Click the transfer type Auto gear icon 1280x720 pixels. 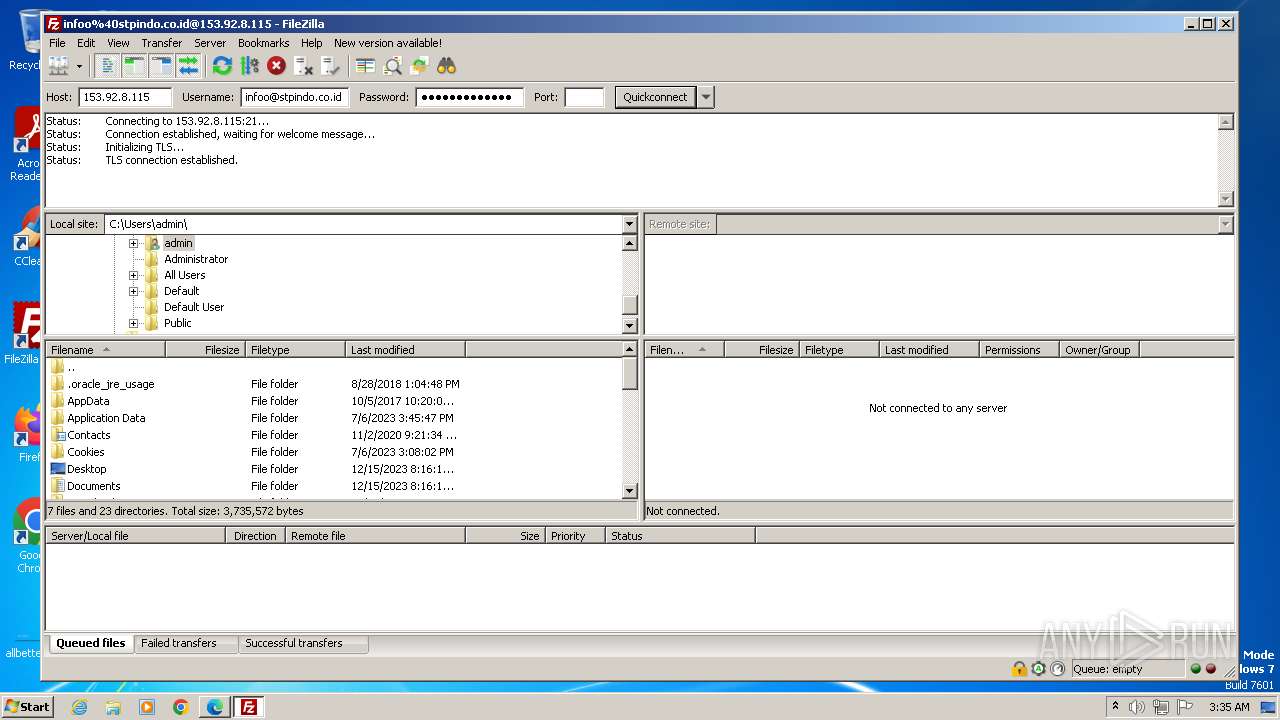pos(1038,669)
